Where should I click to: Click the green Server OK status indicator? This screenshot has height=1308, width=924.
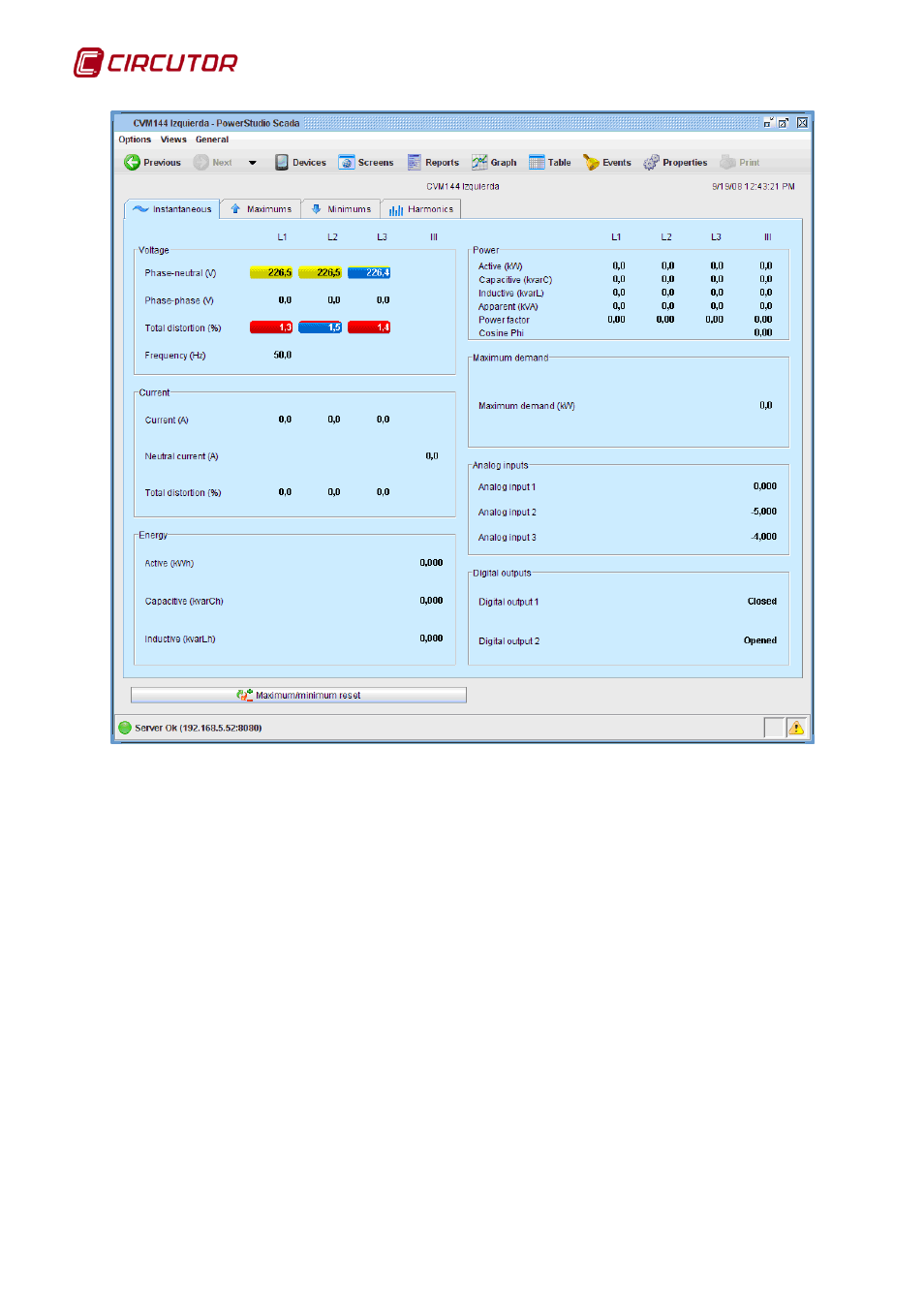point(125,728)
